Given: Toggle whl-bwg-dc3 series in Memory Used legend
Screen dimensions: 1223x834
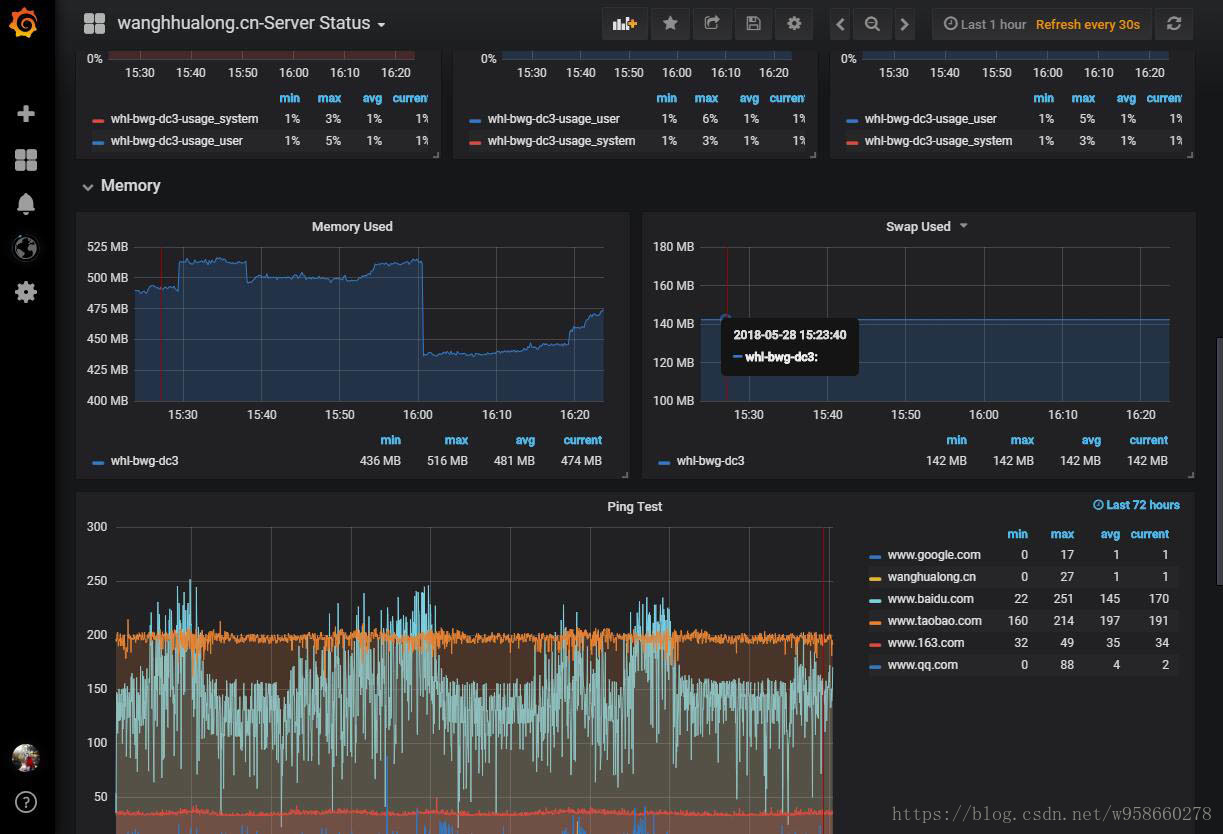Looking at the screenshot, I should [x=146, y=461].
